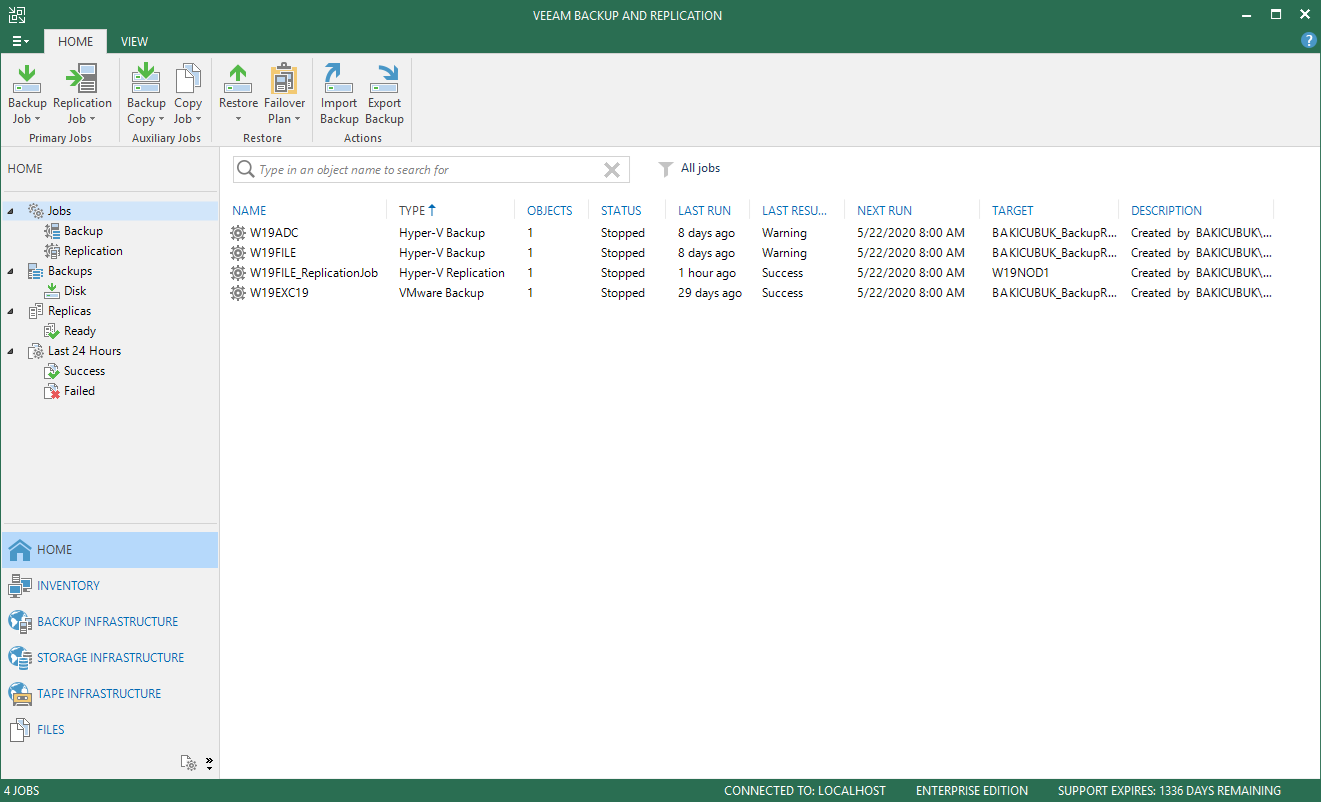Click in the object name search field
1321x802 pixels.
coord(430,170)
